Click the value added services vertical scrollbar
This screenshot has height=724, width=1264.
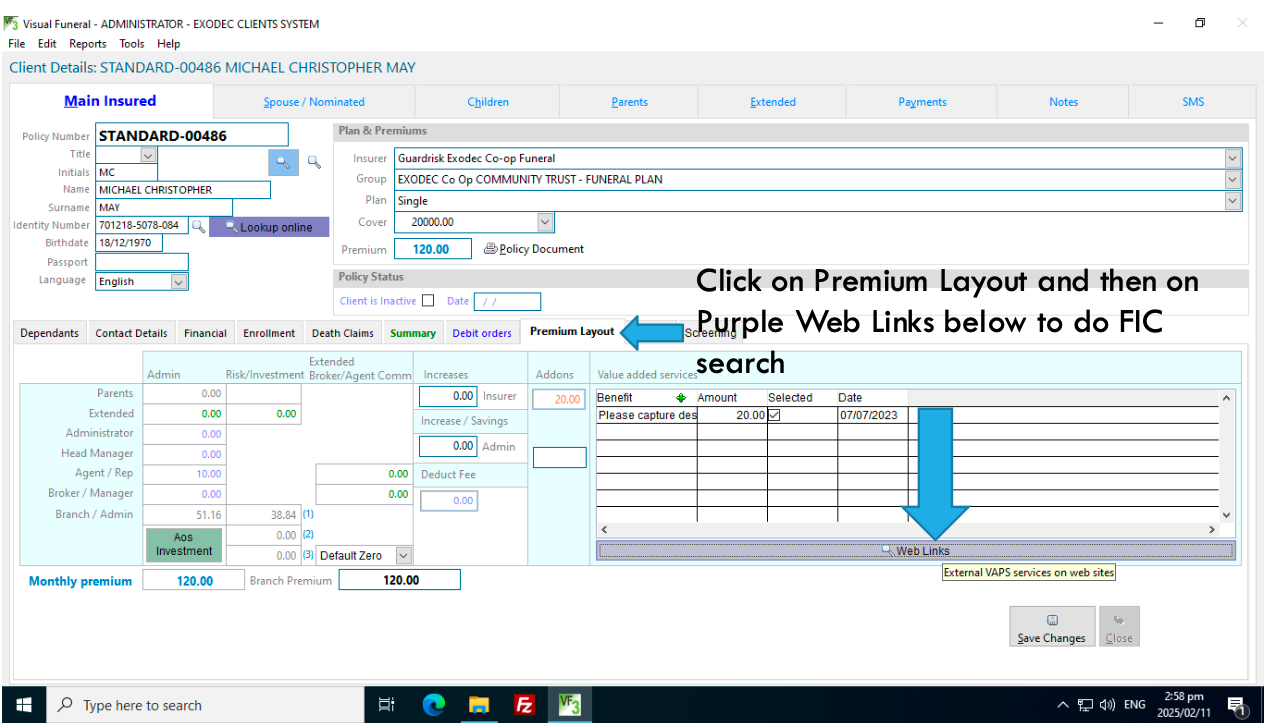[1227, 455]
